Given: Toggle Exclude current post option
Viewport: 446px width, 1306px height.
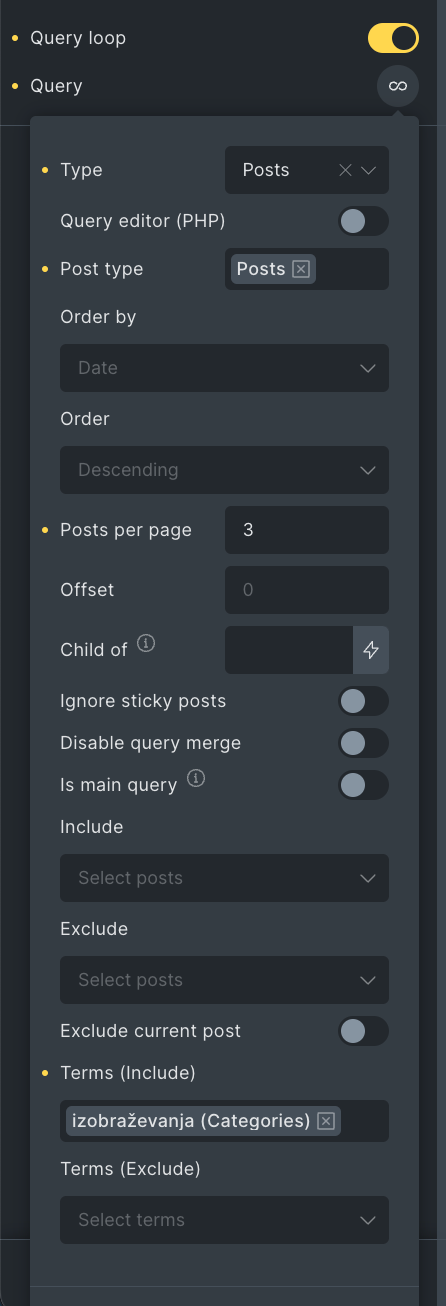Looking at the screenshot, I should [363, 1031].
